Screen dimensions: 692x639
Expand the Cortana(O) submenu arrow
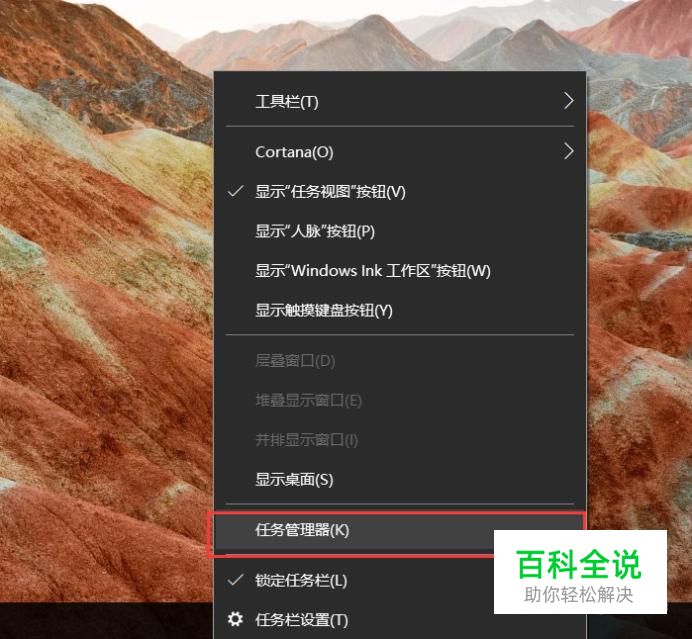pos(569,151)
